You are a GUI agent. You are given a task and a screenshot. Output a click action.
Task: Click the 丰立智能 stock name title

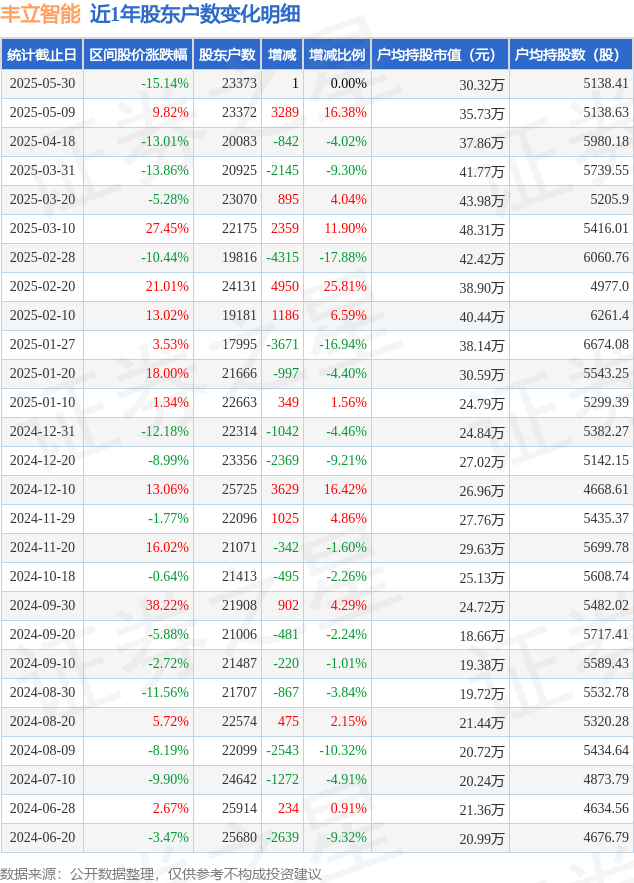pyautogui.click(x=41, y=14)
